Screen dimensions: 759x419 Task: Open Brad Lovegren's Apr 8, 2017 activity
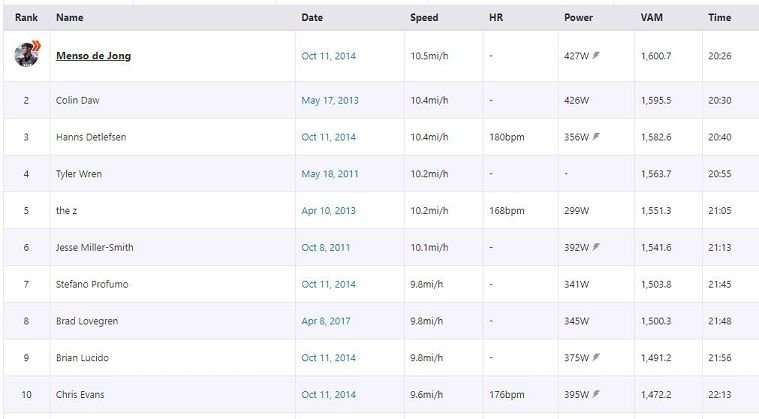click(326, 321)
